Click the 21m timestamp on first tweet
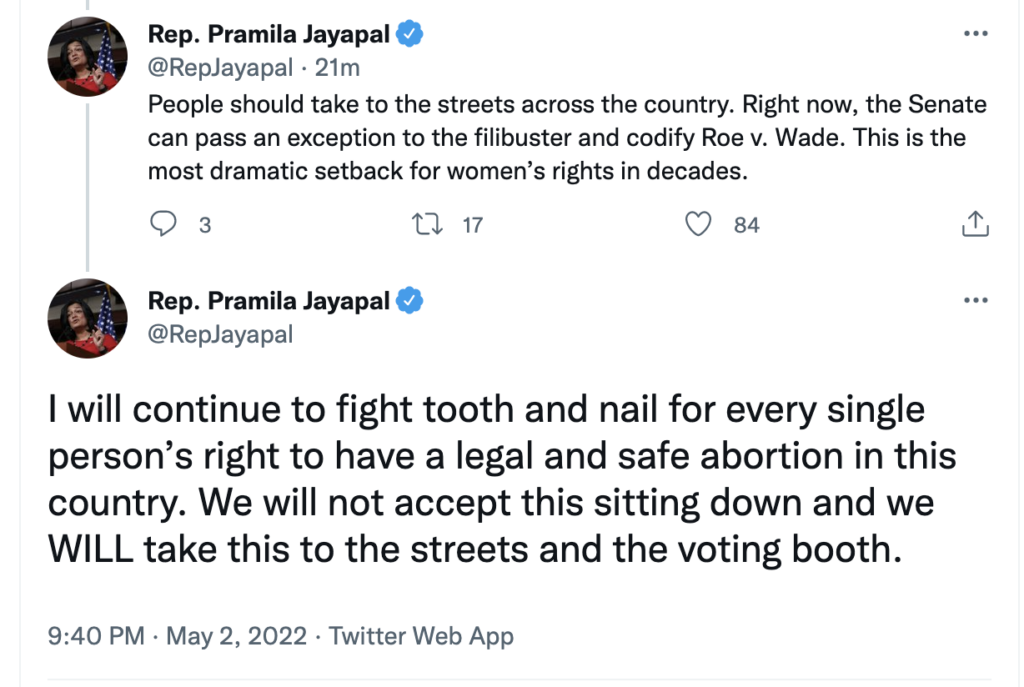 [x=337, y=67]
